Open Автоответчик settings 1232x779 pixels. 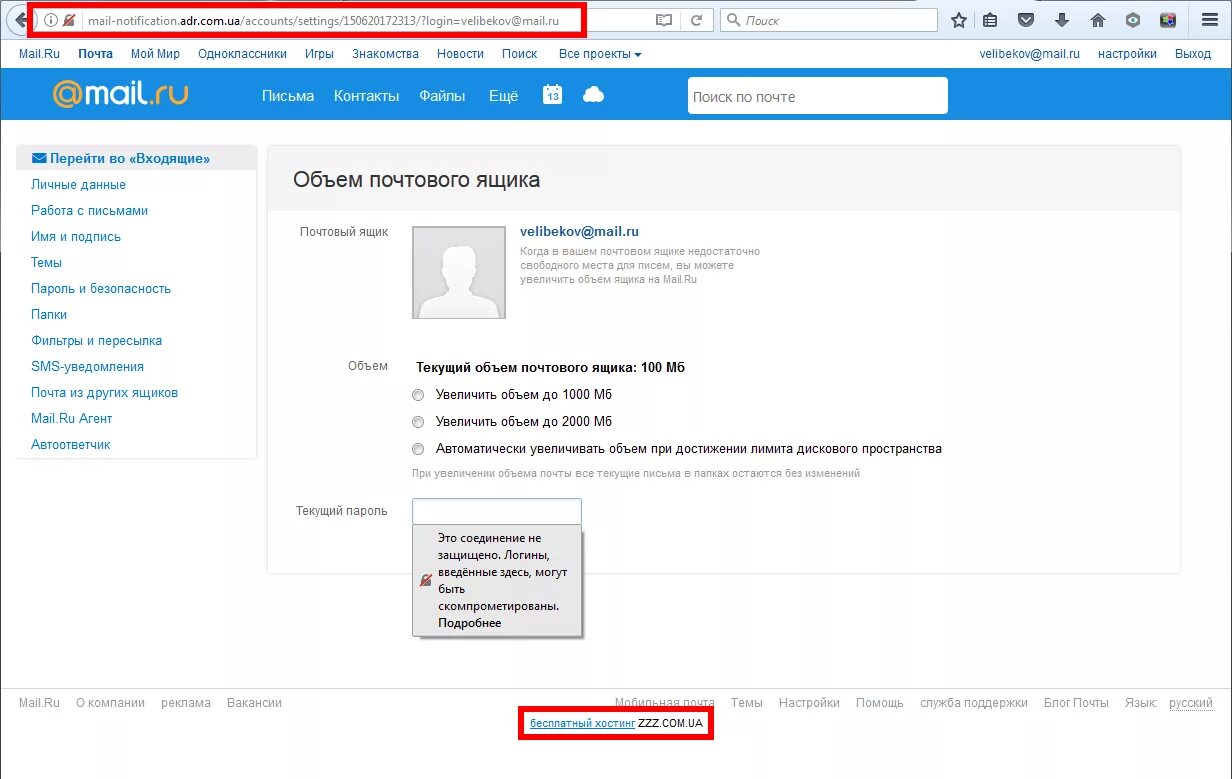click(x=70, y=444)
